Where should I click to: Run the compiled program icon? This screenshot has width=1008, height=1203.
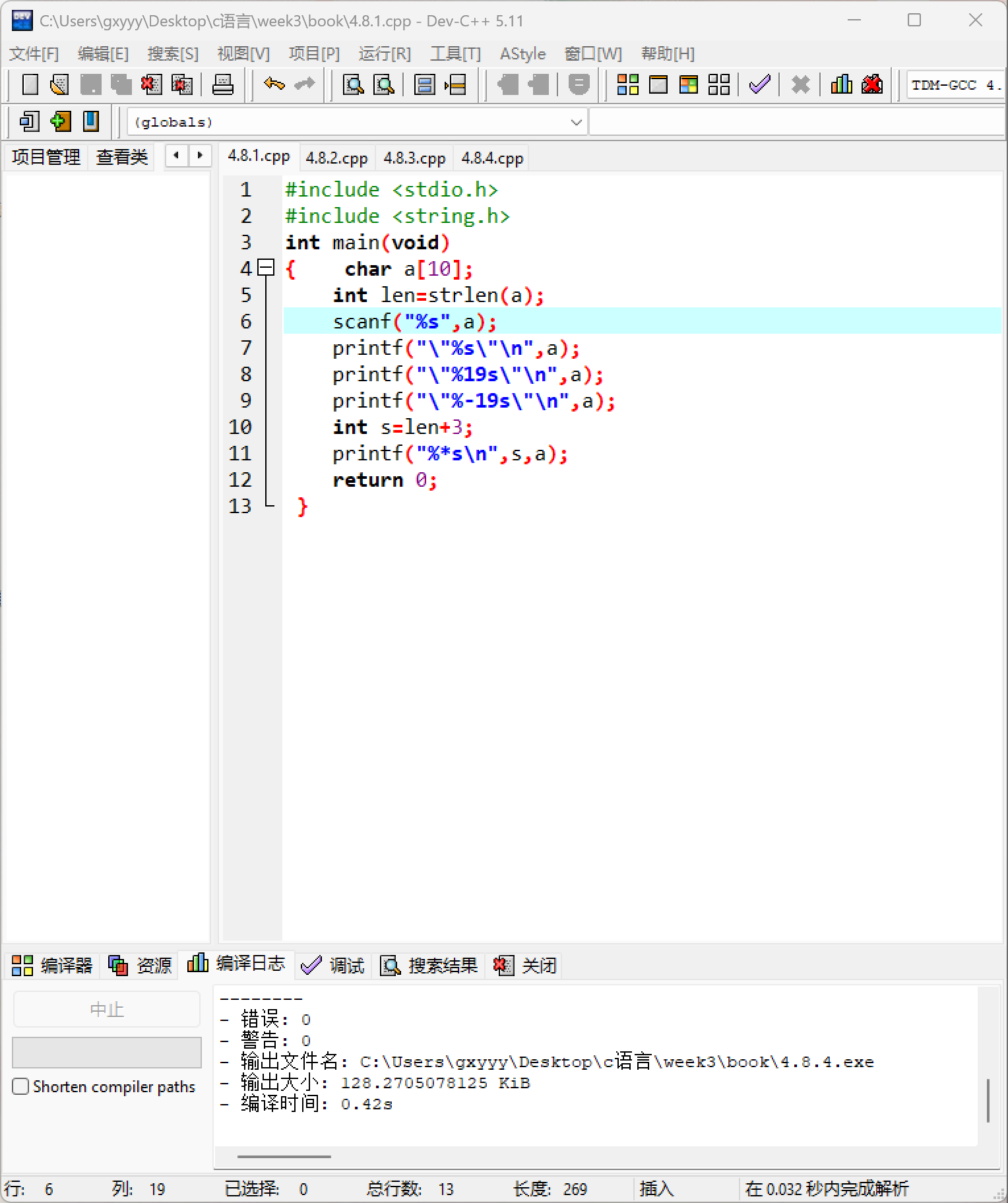[x=658, y=85]
